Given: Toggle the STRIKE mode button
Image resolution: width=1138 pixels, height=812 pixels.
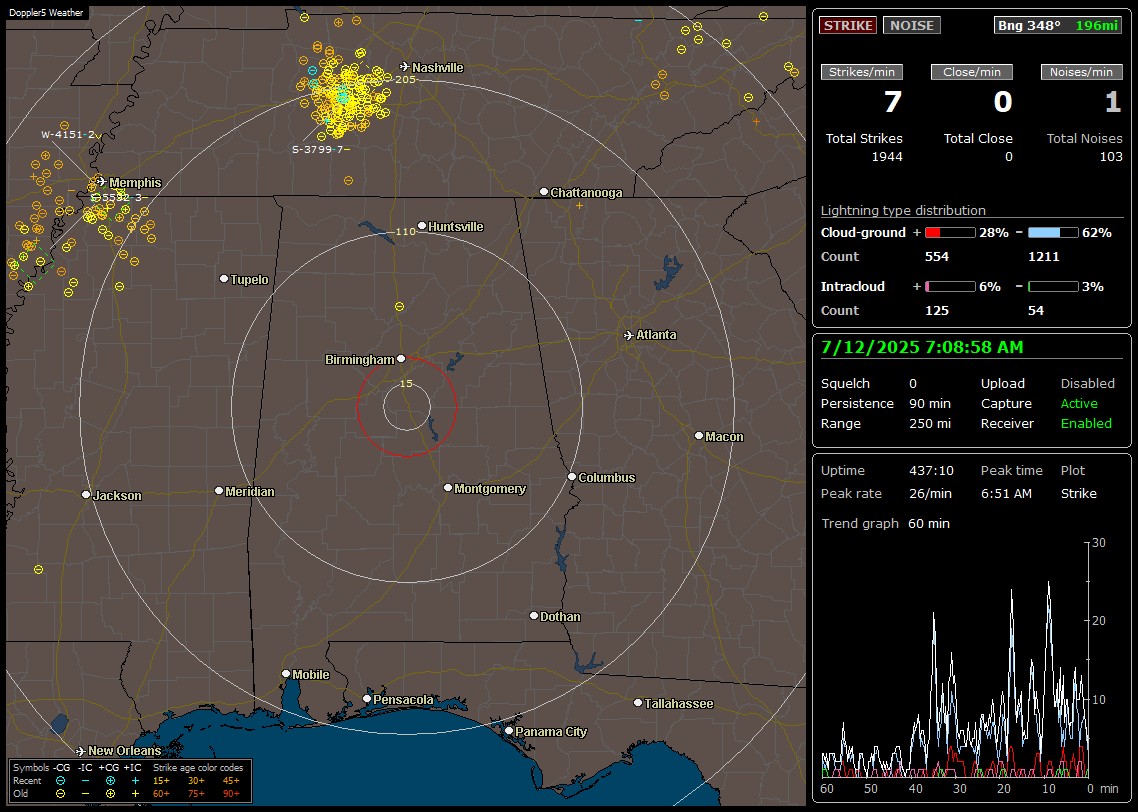Looking at the screenshot, I should pos(848,25).
